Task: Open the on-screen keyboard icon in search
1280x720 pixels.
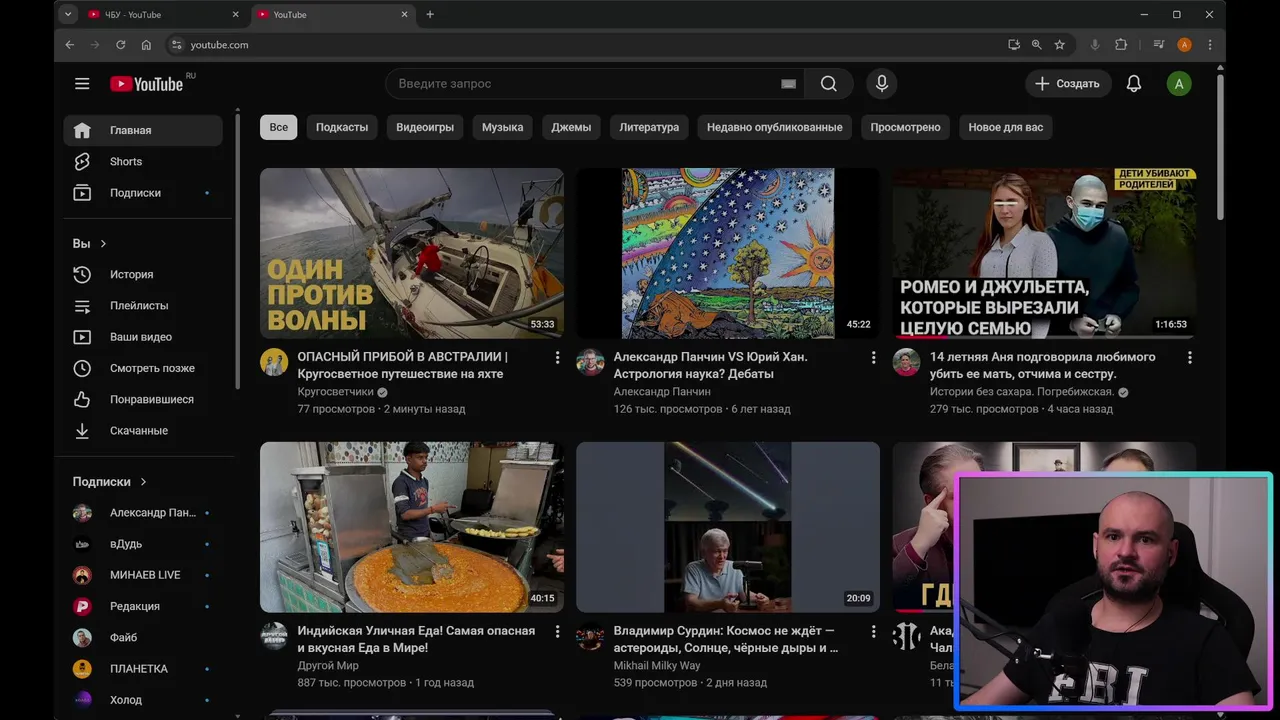Action: [x=788, y=84]
